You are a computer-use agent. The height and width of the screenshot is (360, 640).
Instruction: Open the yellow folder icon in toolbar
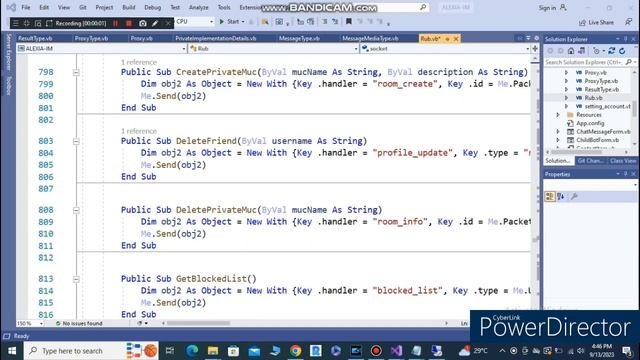point(265,22)
